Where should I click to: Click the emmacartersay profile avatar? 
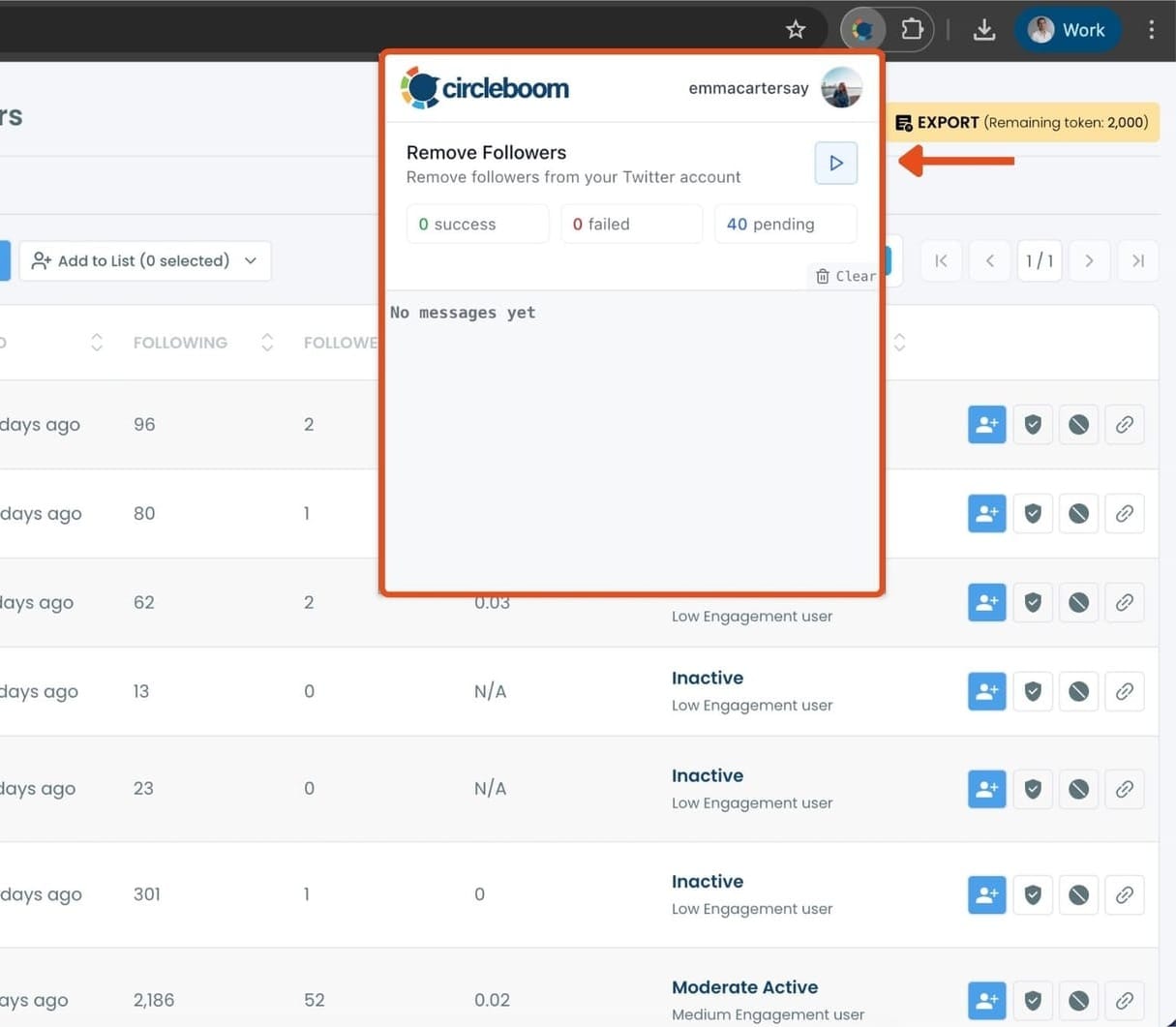tap(841, 87)
